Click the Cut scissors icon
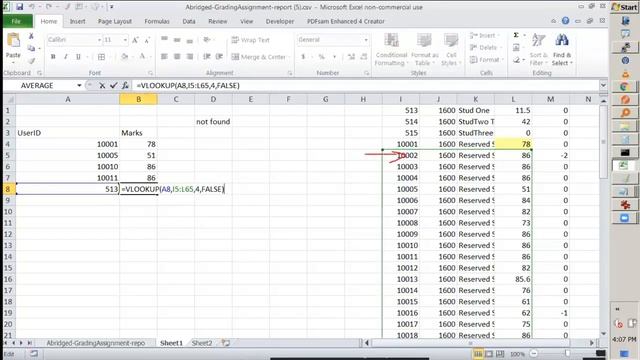Viewport: 640px width, 360px height. click(x=31, y=37)
